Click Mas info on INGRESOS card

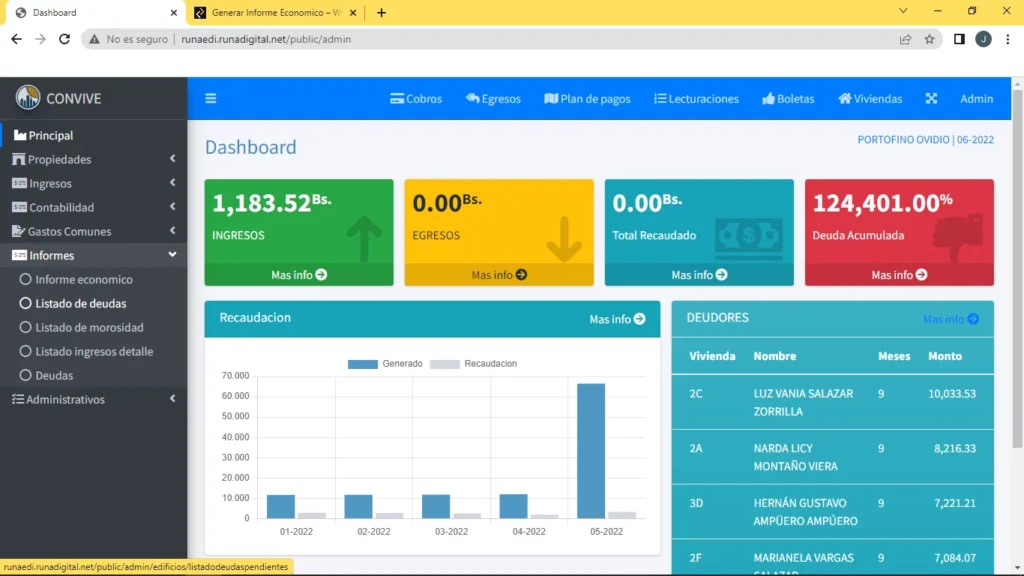pos(299,275)
